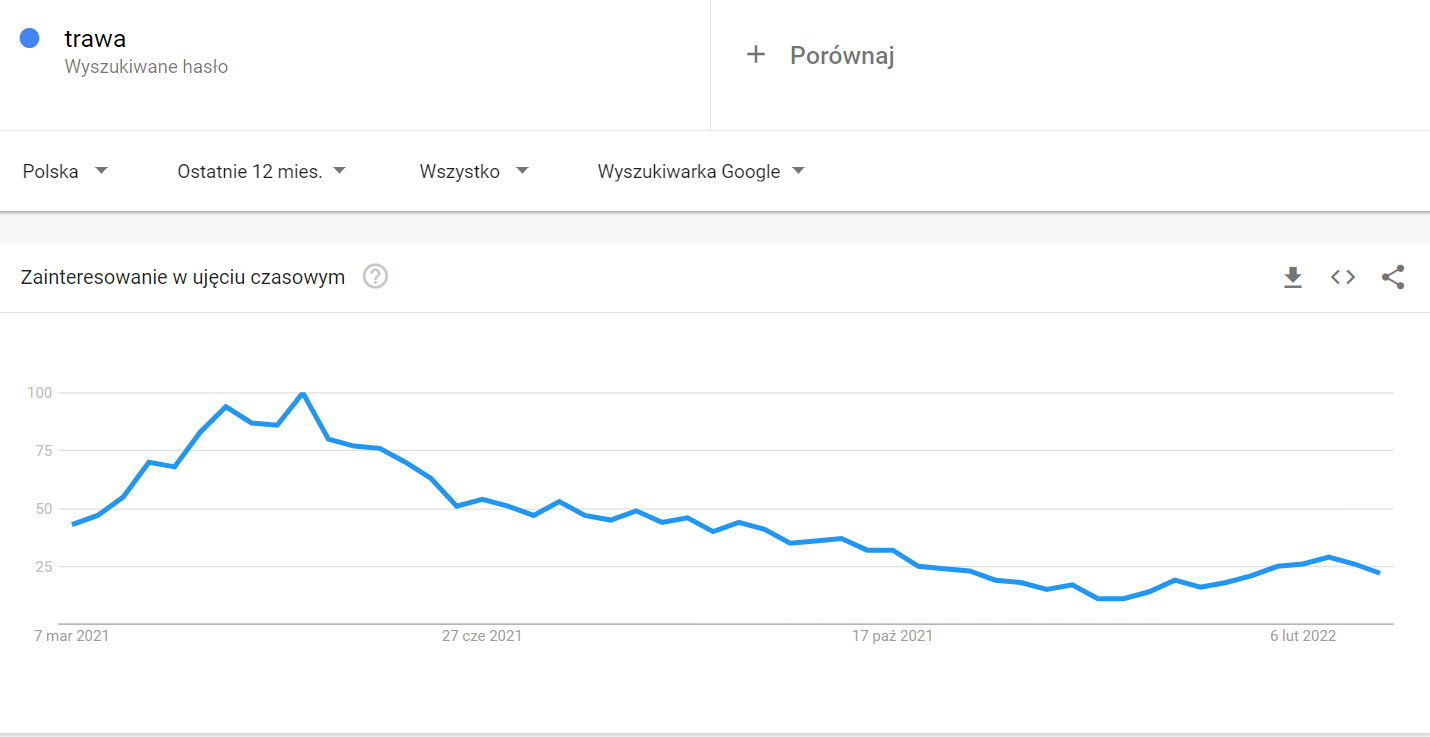Click the 6 lut 2022 axis date label
The width and height of the screenshot is (1430, 737).
tap(1303, 636)
